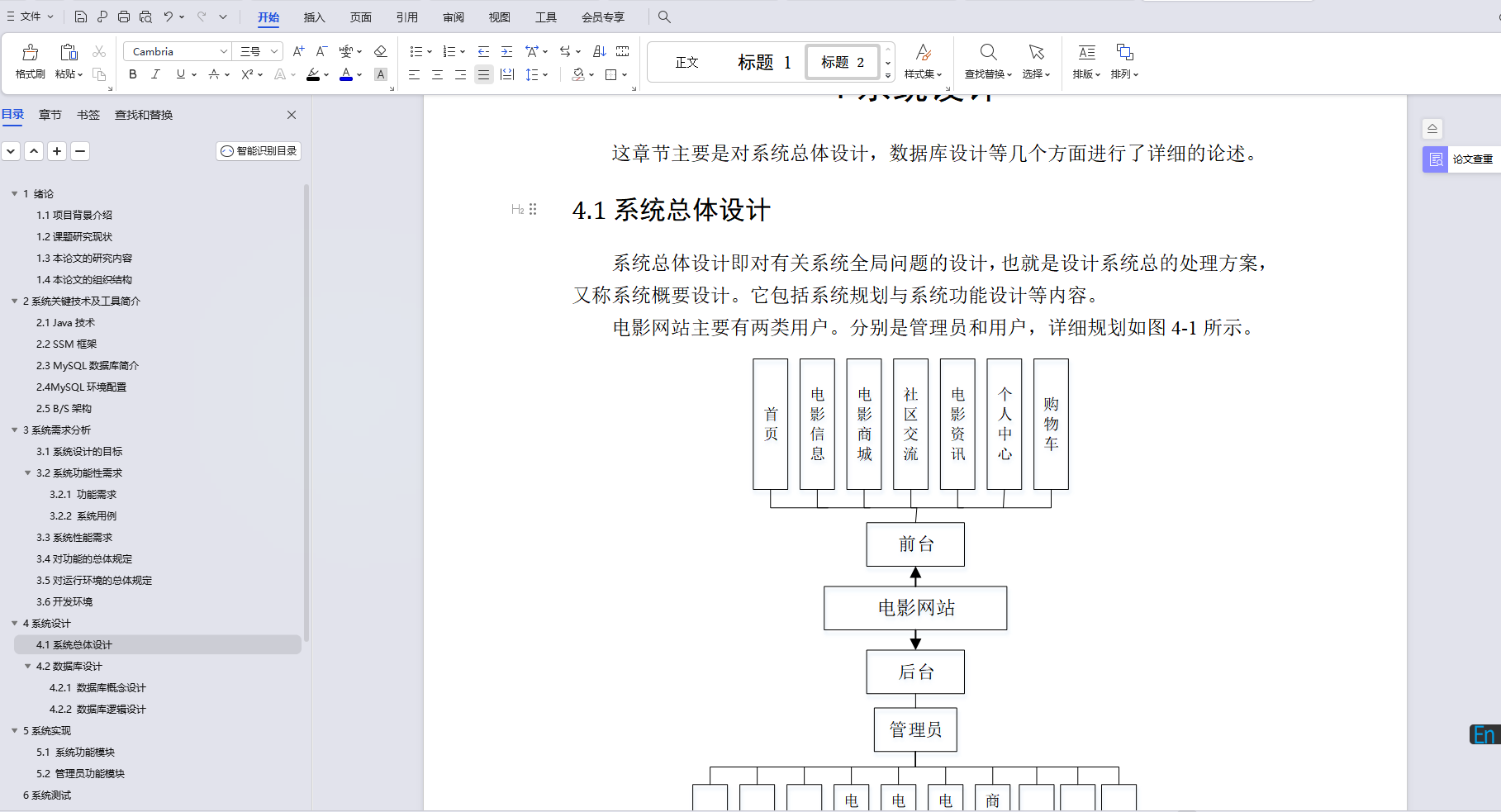The image size is (1501, 812).
Task: Open the 章节 (Chapters) tab in navigation pane
Action: click(50, 115)
